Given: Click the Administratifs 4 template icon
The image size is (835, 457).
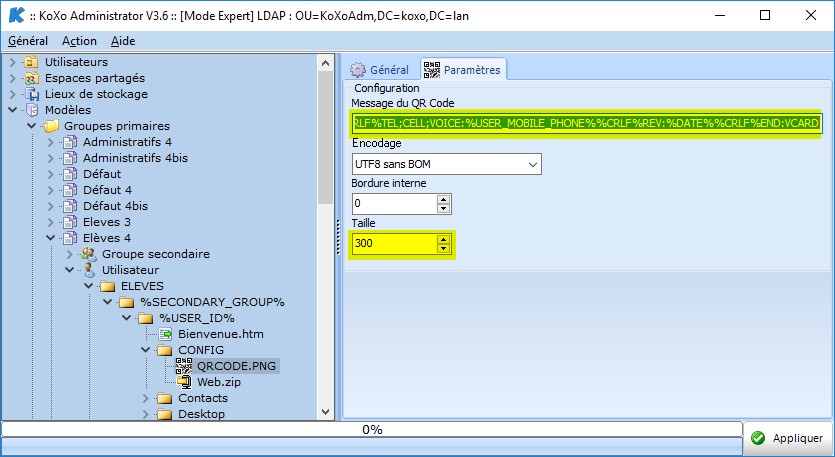Looking at the screenshot, I should pyautogui.click(x=70, y=142).
